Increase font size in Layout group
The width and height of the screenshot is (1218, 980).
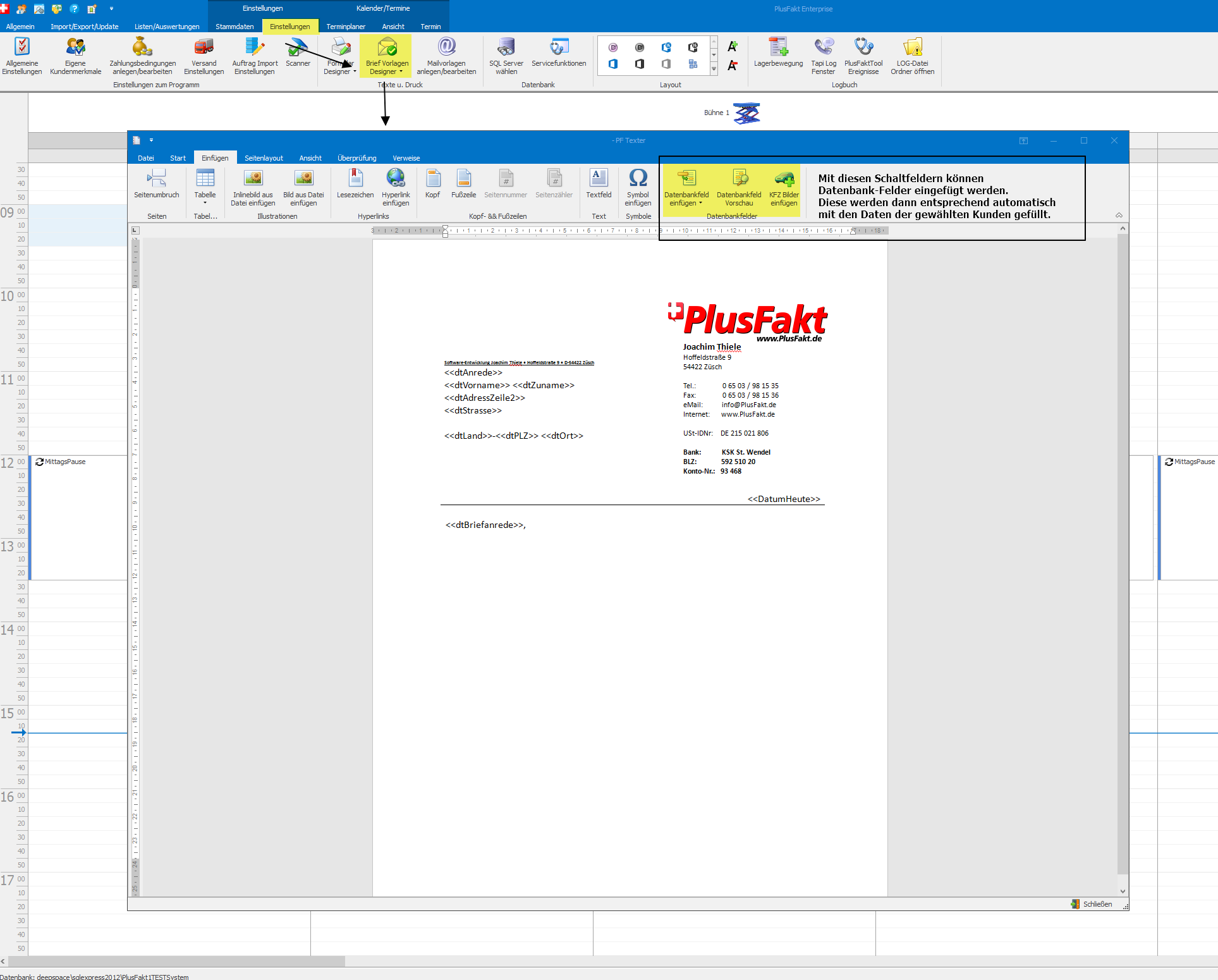pos(733,47)
